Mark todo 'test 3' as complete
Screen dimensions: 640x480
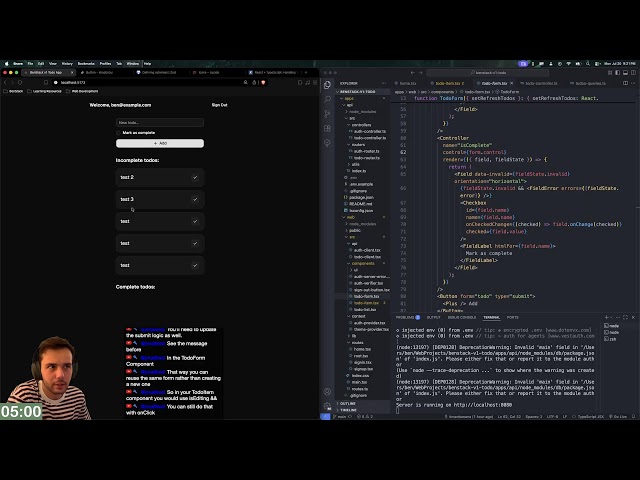(195, 200)
